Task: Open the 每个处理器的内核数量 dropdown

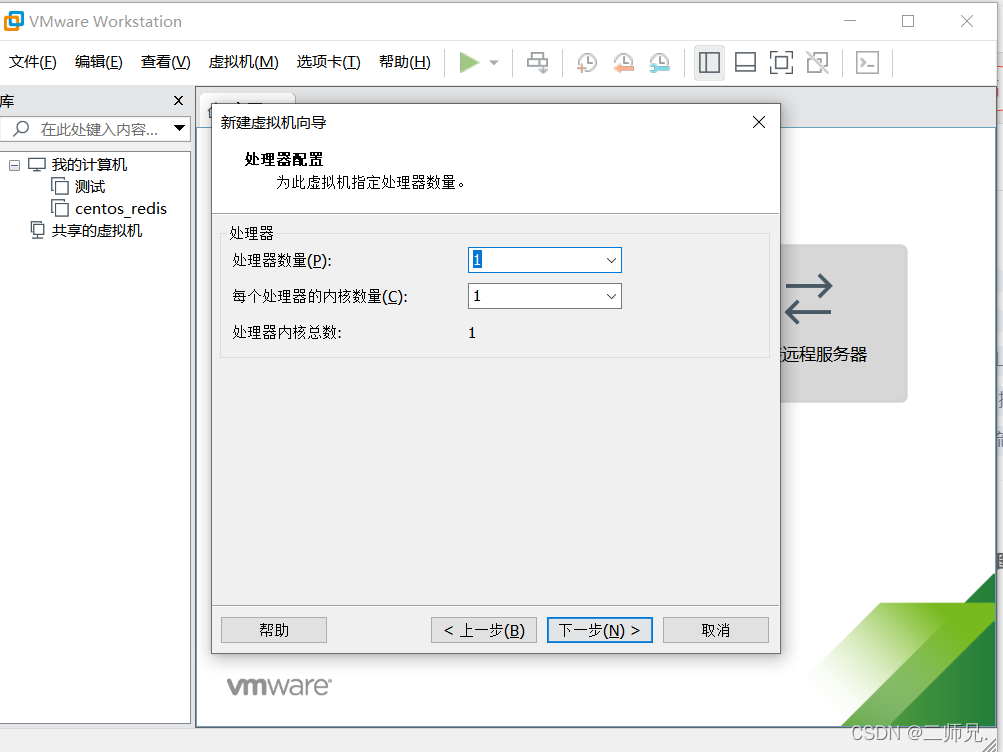Action: (611, 295)
